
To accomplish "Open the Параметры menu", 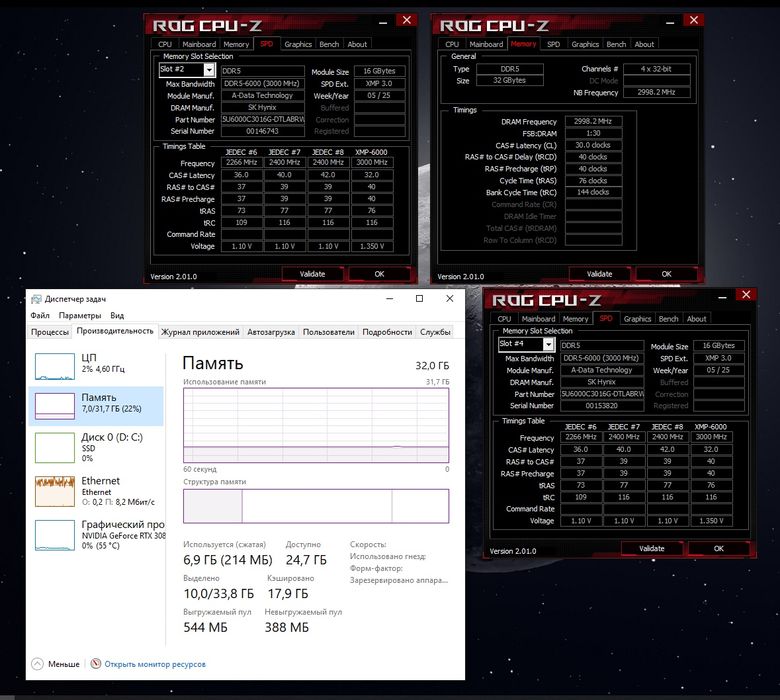I will (x=80, y=315).
